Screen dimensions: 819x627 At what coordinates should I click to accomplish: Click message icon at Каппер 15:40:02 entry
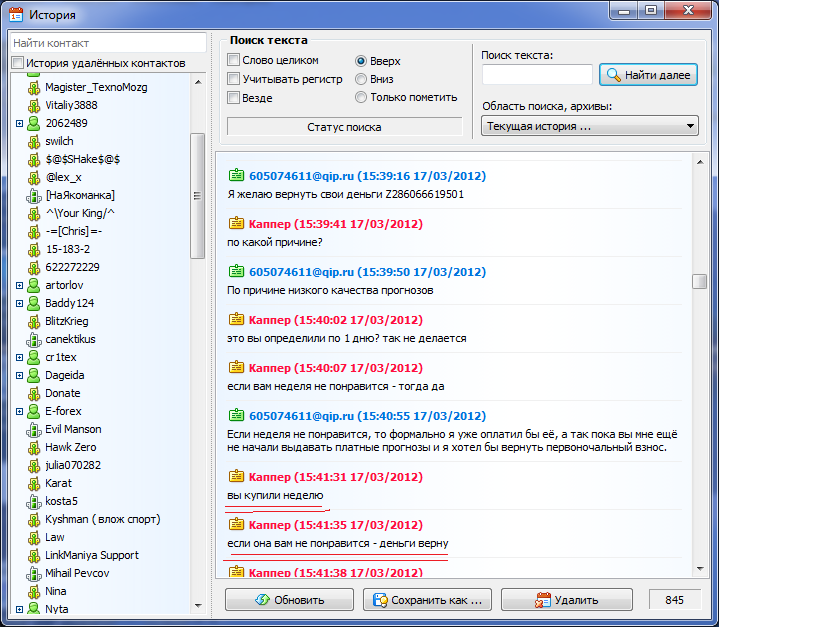[x=237, y=319]
